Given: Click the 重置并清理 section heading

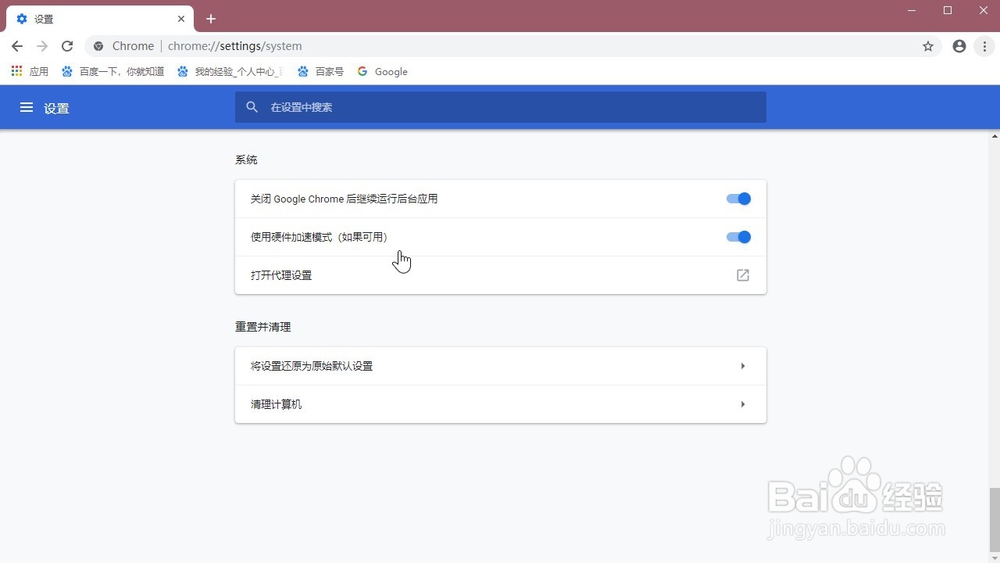Looking at the screenshot, I should point(263,327).
